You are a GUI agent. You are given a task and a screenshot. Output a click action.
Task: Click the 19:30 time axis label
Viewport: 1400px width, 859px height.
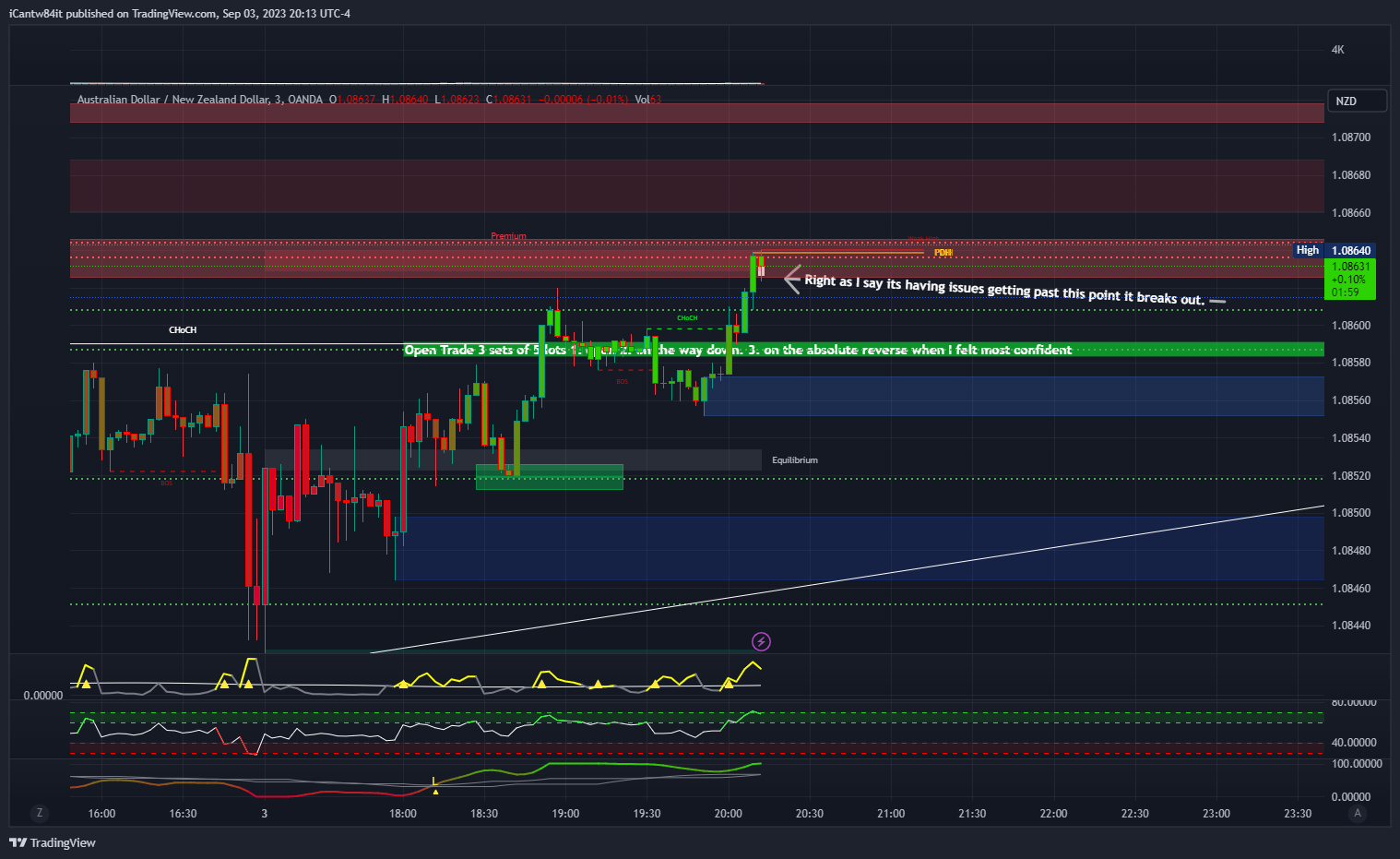[647, 814]
